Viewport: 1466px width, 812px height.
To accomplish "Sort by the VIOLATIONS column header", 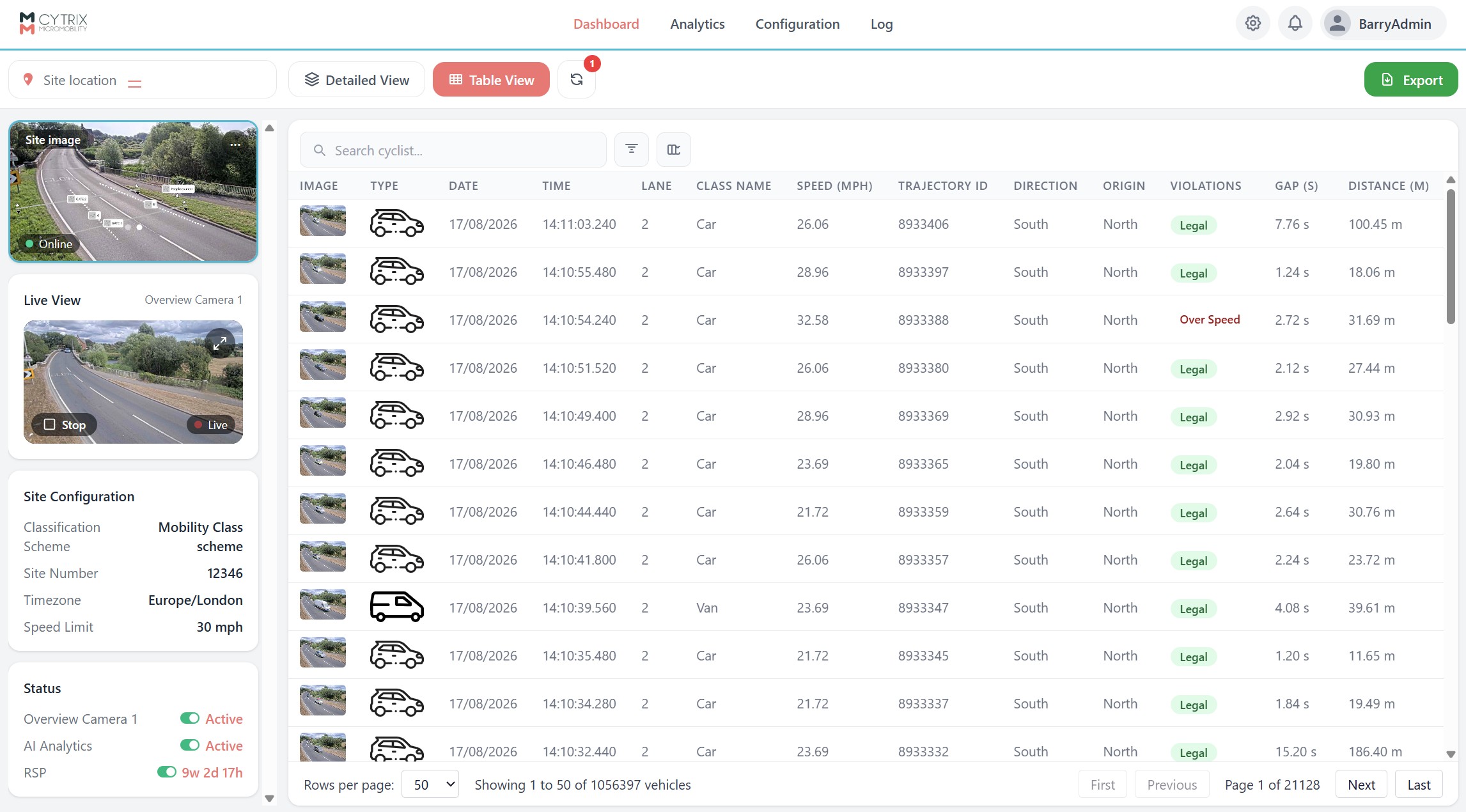I will point(1206,185).
